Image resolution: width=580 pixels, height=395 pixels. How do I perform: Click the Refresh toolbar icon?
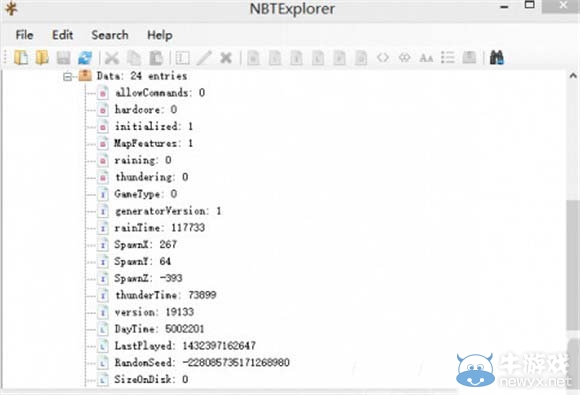(85, 58)
